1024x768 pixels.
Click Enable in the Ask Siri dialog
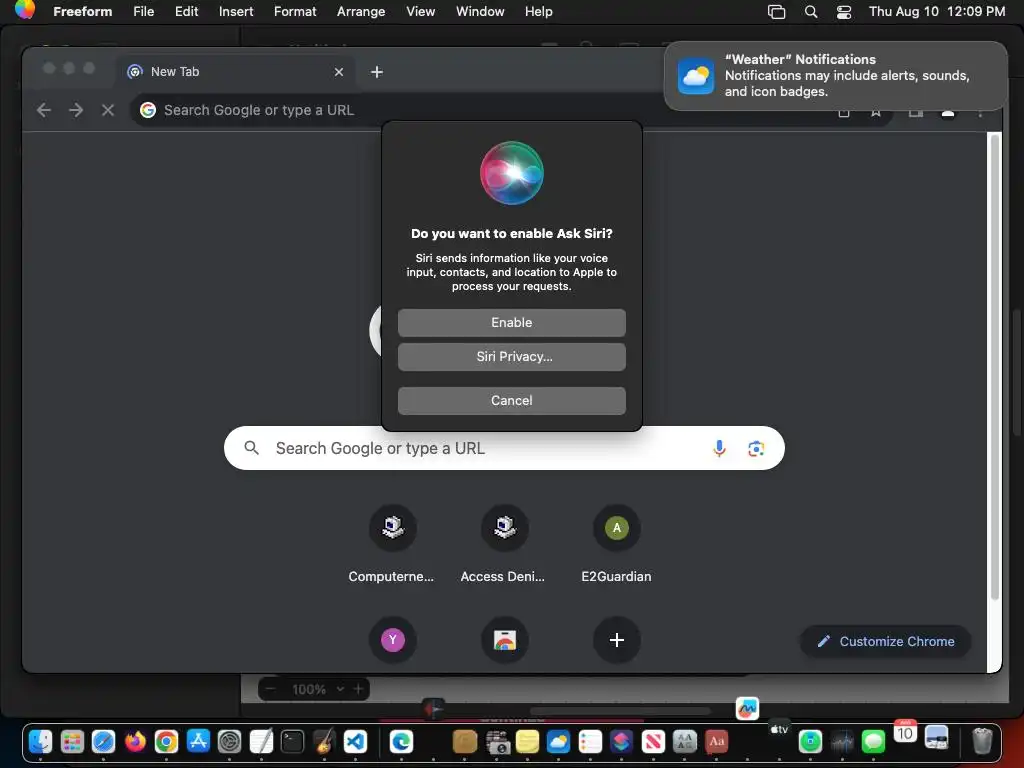point(511,323)
